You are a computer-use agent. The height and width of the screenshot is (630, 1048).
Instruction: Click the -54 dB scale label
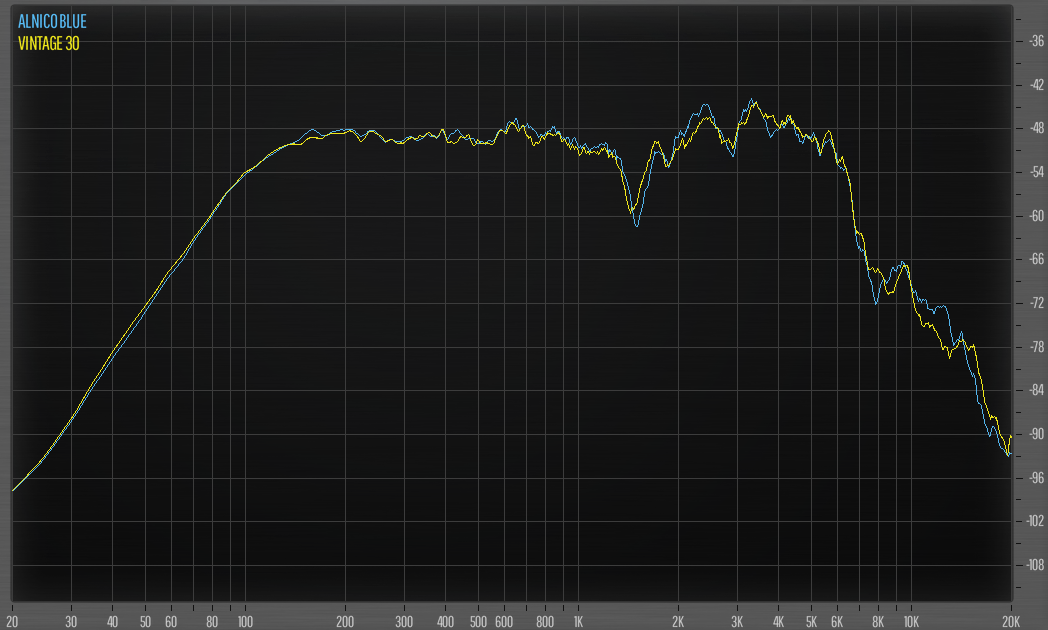coord(1036,172)
